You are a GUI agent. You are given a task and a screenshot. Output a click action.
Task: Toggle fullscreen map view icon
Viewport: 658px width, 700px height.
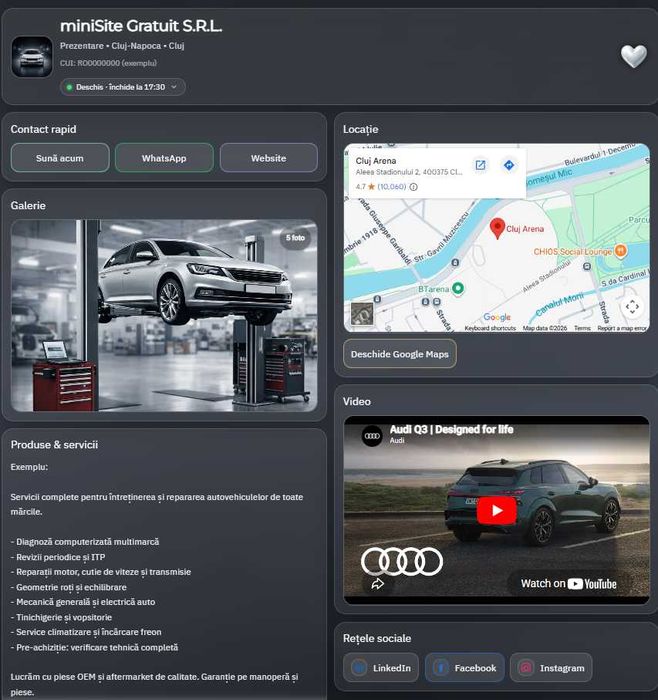pyautogui.click(x=632, y=307)
